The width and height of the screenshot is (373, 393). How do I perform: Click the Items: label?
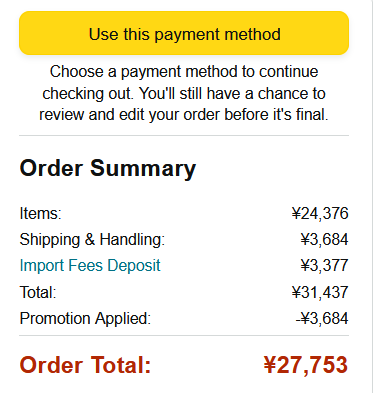[40, 213]
